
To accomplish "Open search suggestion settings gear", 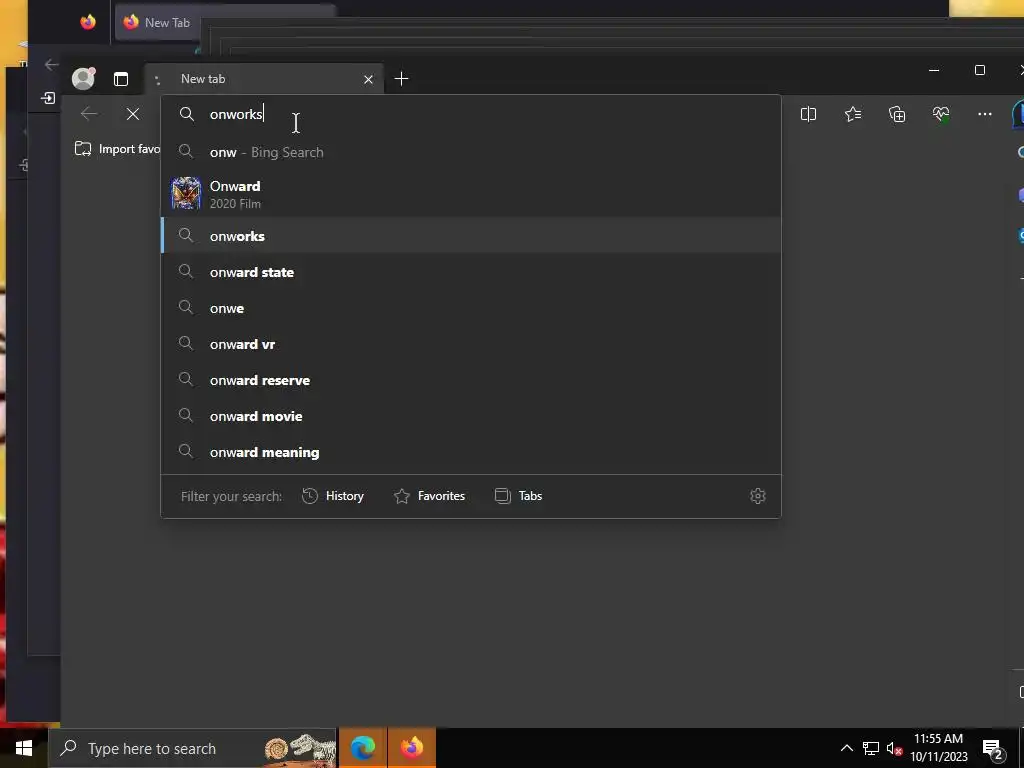I will (758, 496).
